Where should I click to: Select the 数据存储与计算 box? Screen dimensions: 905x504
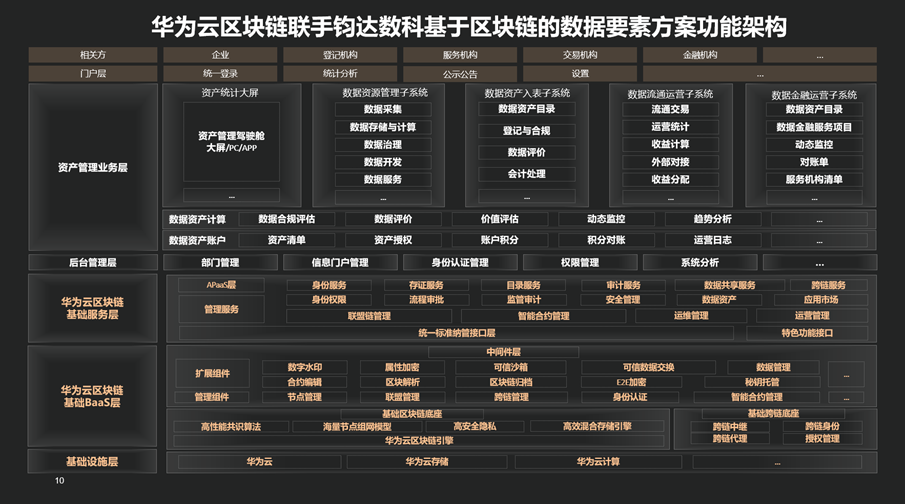point(383,127)
